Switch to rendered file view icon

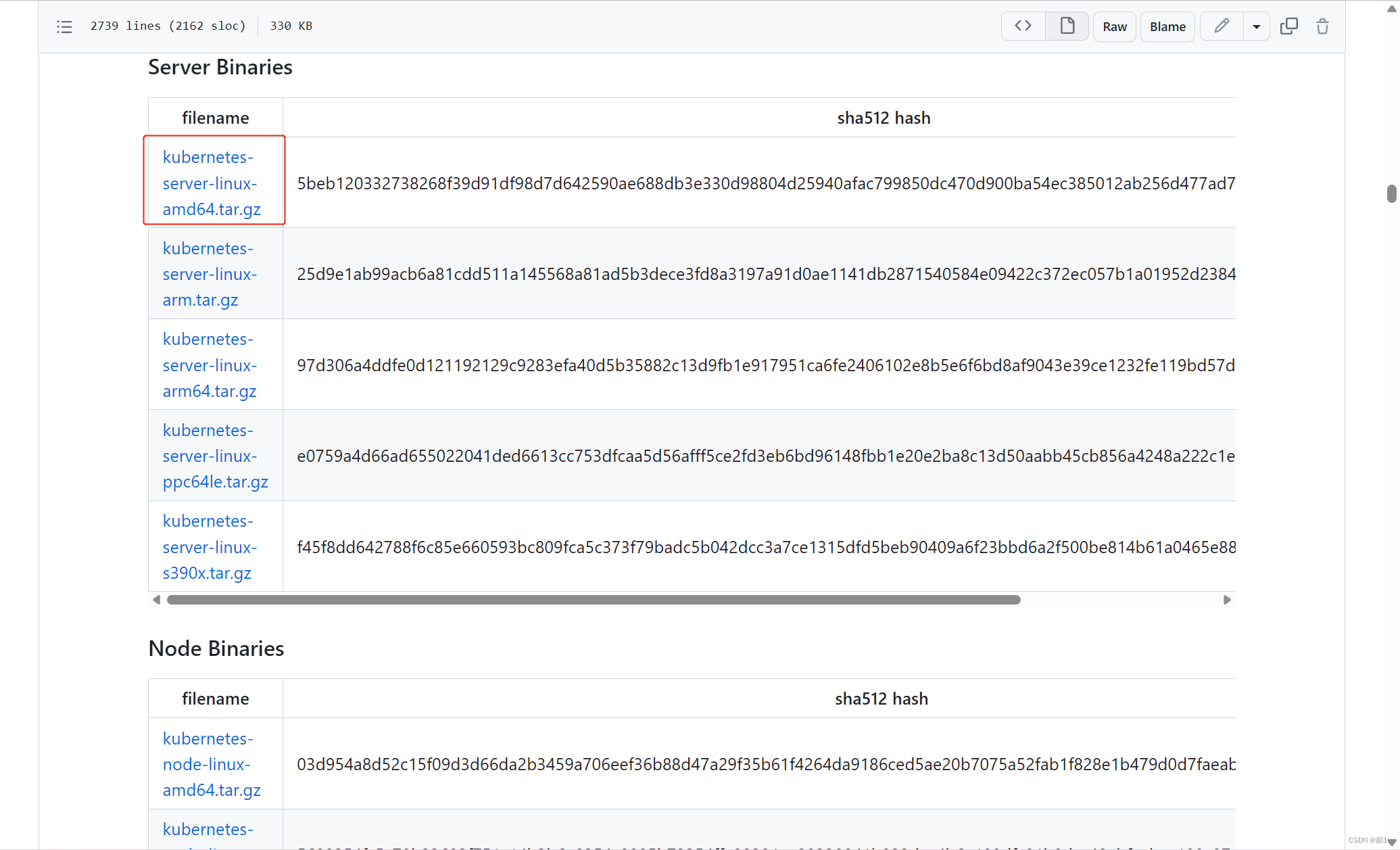point(1067,26)
